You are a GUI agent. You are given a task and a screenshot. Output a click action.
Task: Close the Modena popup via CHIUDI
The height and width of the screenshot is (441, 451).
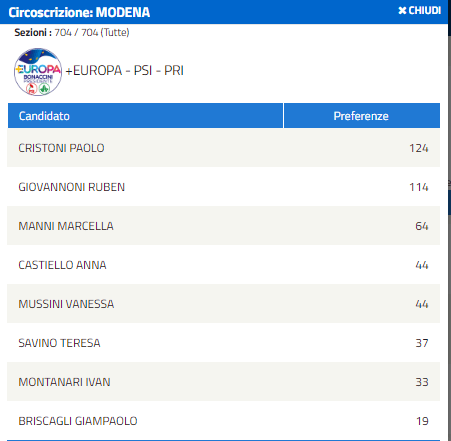pyautogui.click(x=419, y=11)
